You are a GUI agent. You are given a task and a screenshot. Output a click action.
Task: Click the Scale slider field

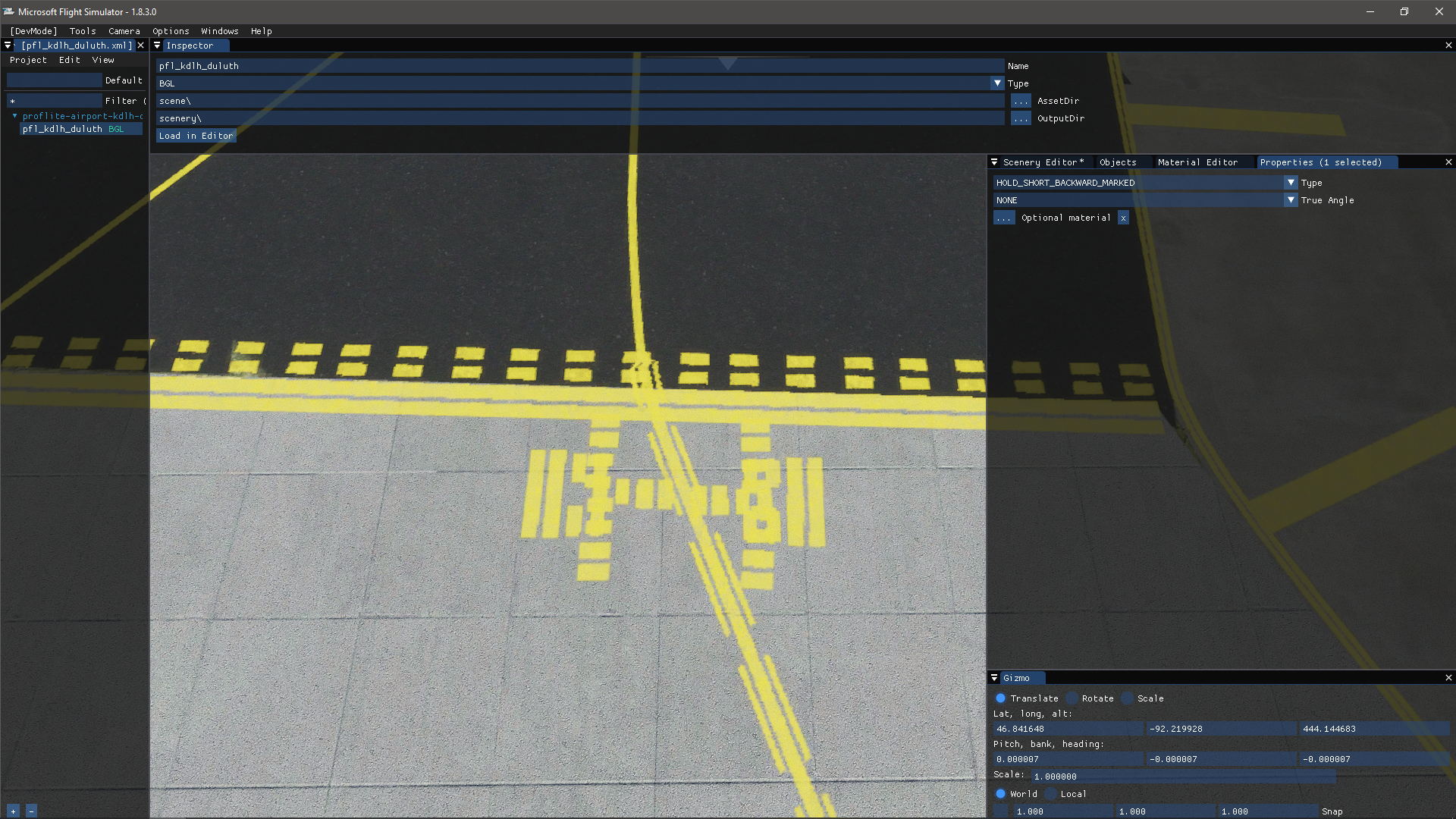(x=1182, y=777)
